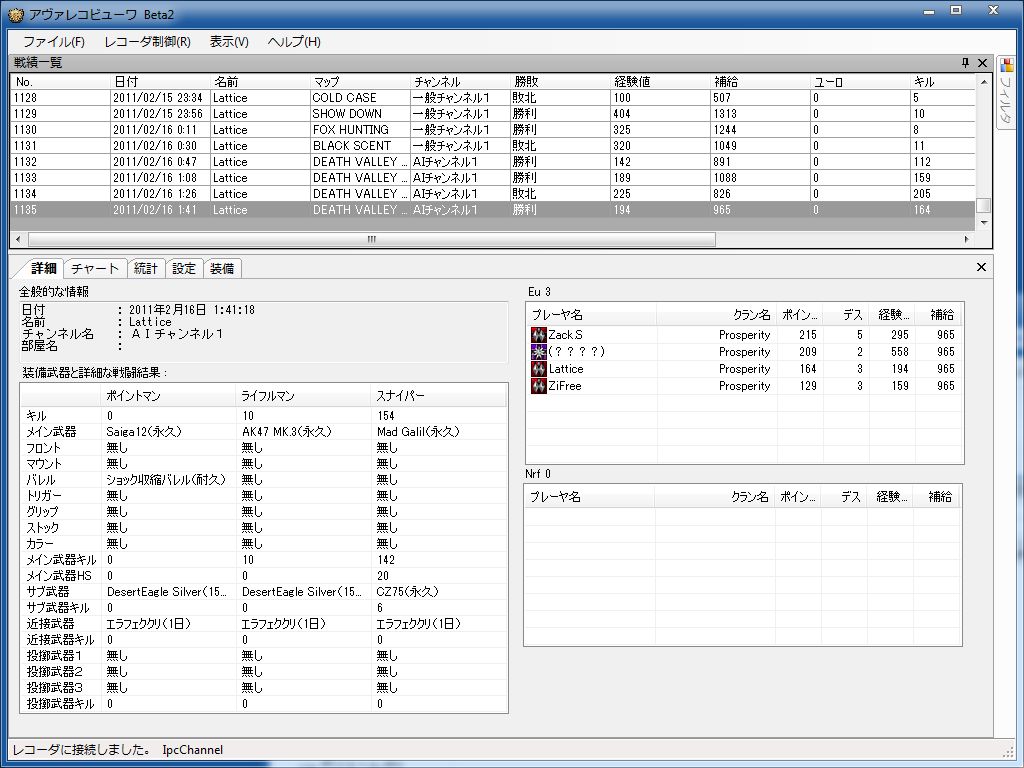Click スナイパー column header
The height and width of the screenshot is (768, 1024).
pyautogui.click(x=439, y=396)
